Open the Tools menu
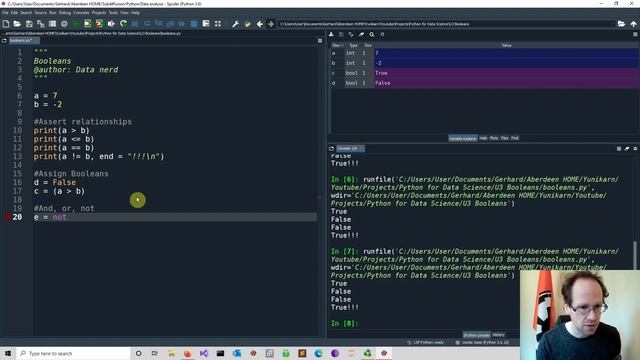 pos(113,13)
